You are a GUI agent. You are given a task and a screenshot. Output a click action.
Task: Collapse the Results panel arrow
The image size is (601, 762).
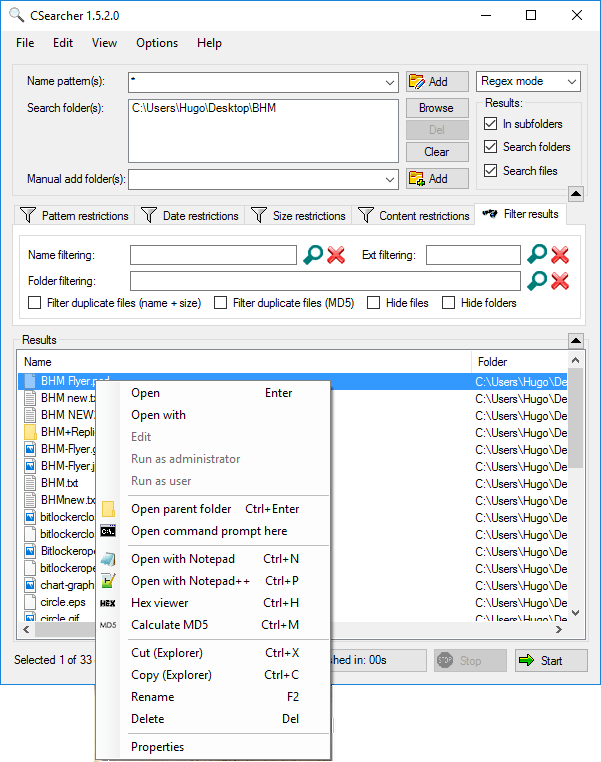tap(576, 340)
